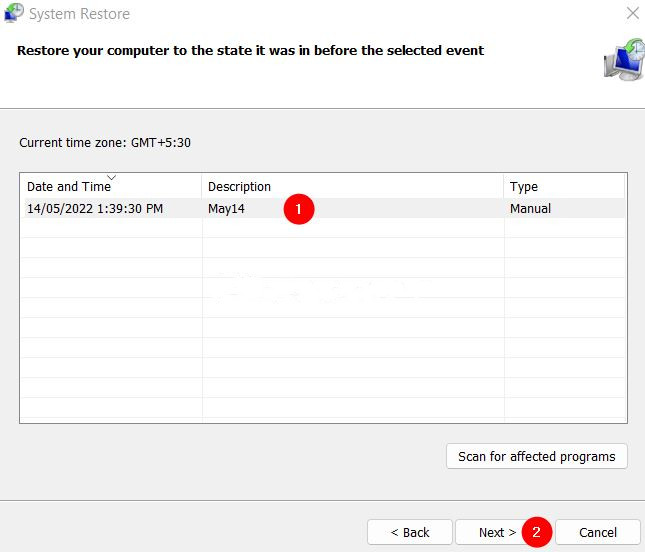Click the Current time zone label

[x=105, y=143]
